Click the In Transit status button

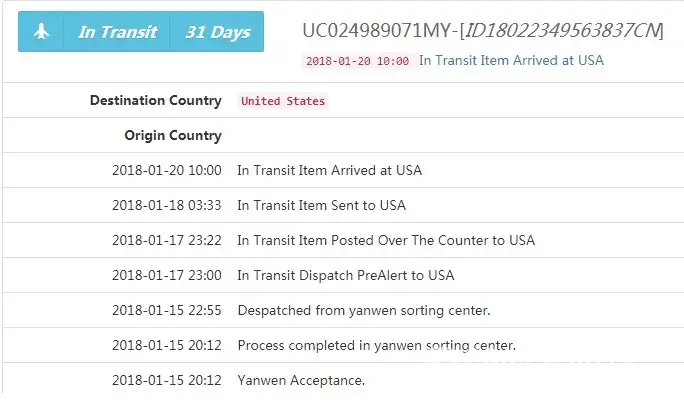point(117,32)
